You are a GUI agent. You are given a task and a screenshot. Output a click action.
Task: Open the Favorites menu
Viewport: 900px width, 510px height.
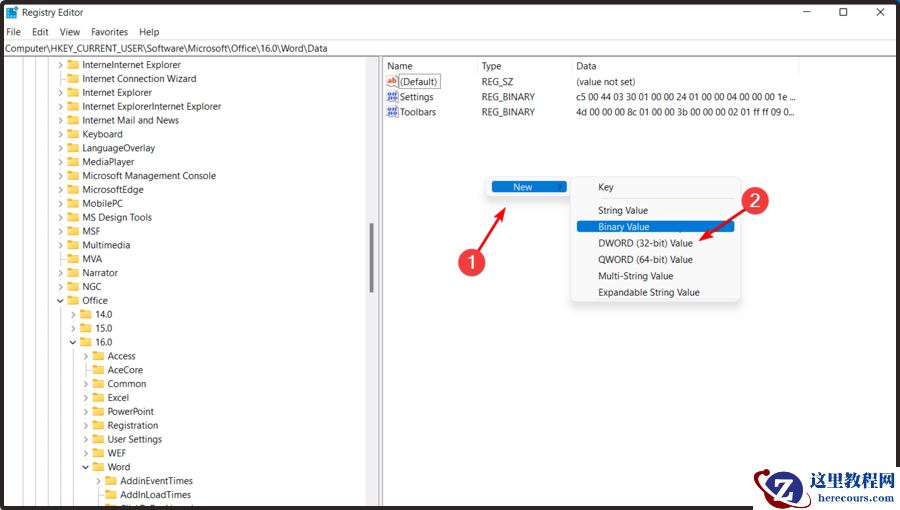(109, 32)
